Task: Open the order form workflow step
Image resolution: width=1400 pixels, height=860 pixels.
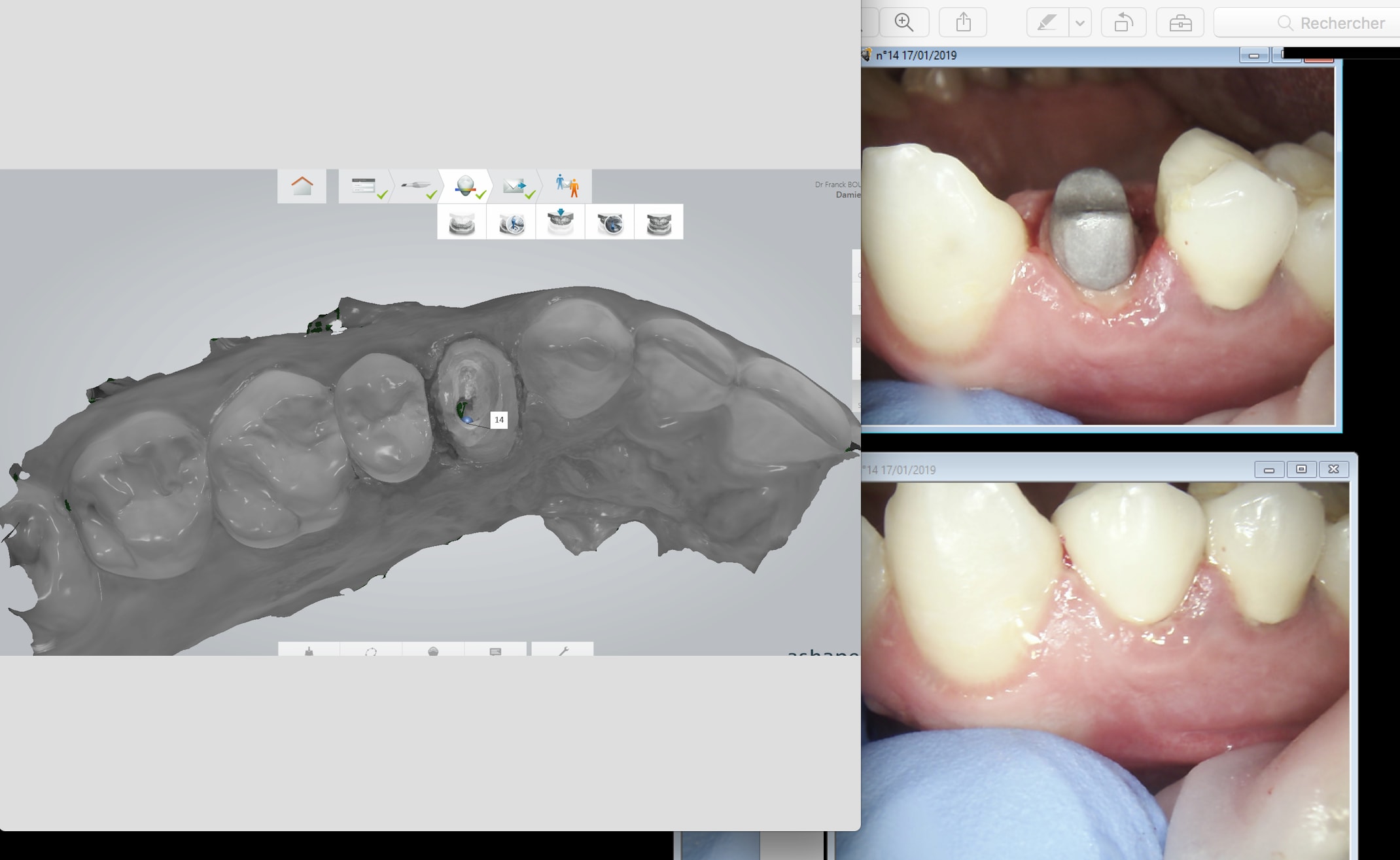Action: (365, 187)
